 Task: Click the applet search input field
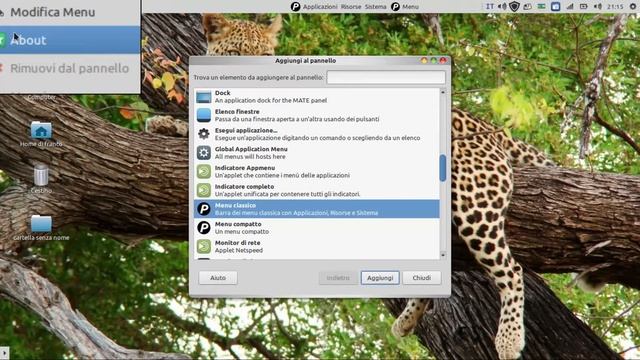click(x=386, y=77)
